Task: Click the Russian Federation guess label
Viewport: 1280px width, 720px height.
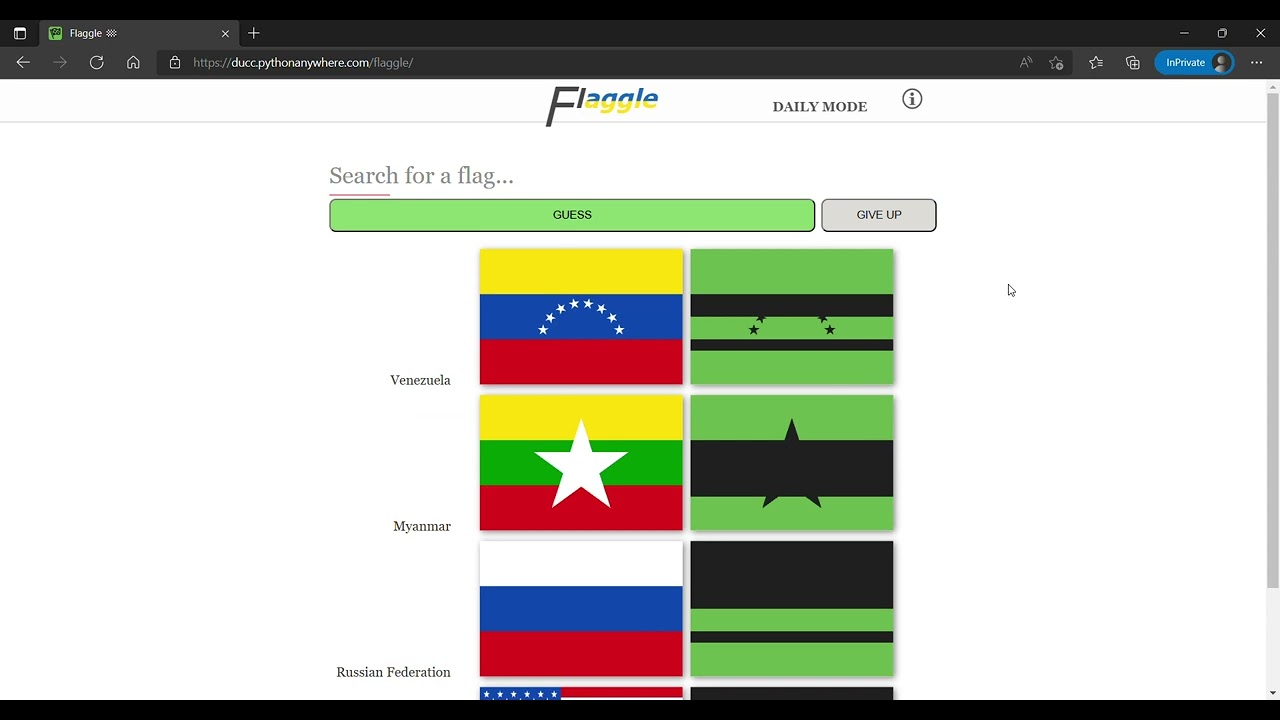Action: pyautogui.click(x=393, y=672)
